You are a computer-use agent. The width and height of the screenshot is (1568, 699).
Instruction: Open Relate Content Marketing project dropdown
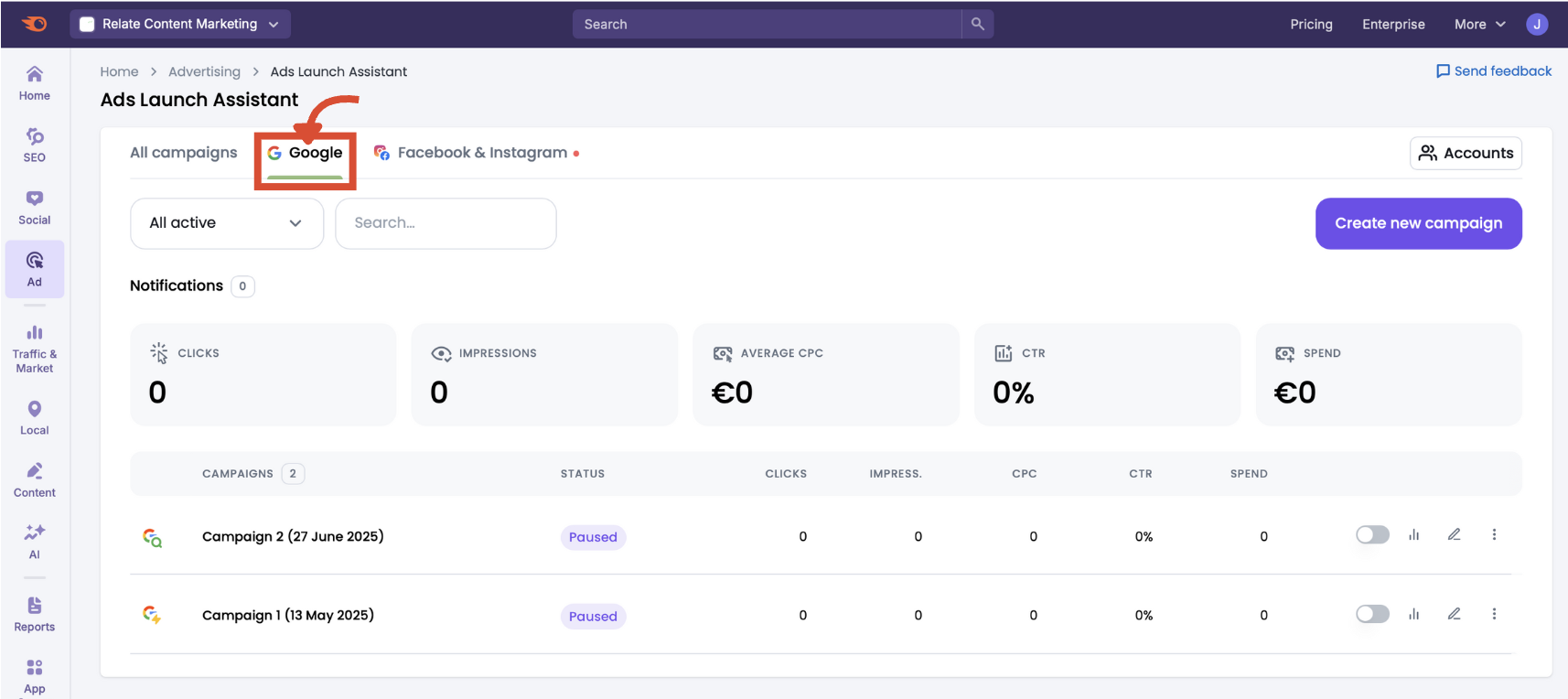coord(180,24)
